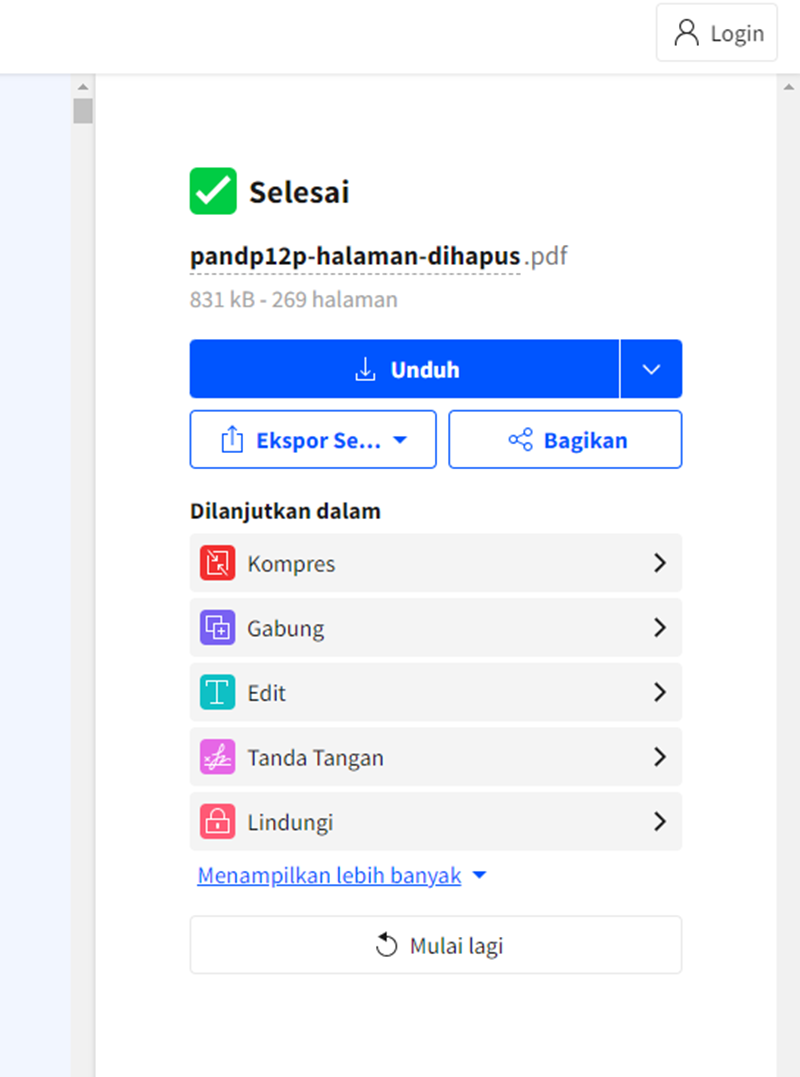
Task: Continue with the Tanda Tangan option
Action: (x=436, y=757)
